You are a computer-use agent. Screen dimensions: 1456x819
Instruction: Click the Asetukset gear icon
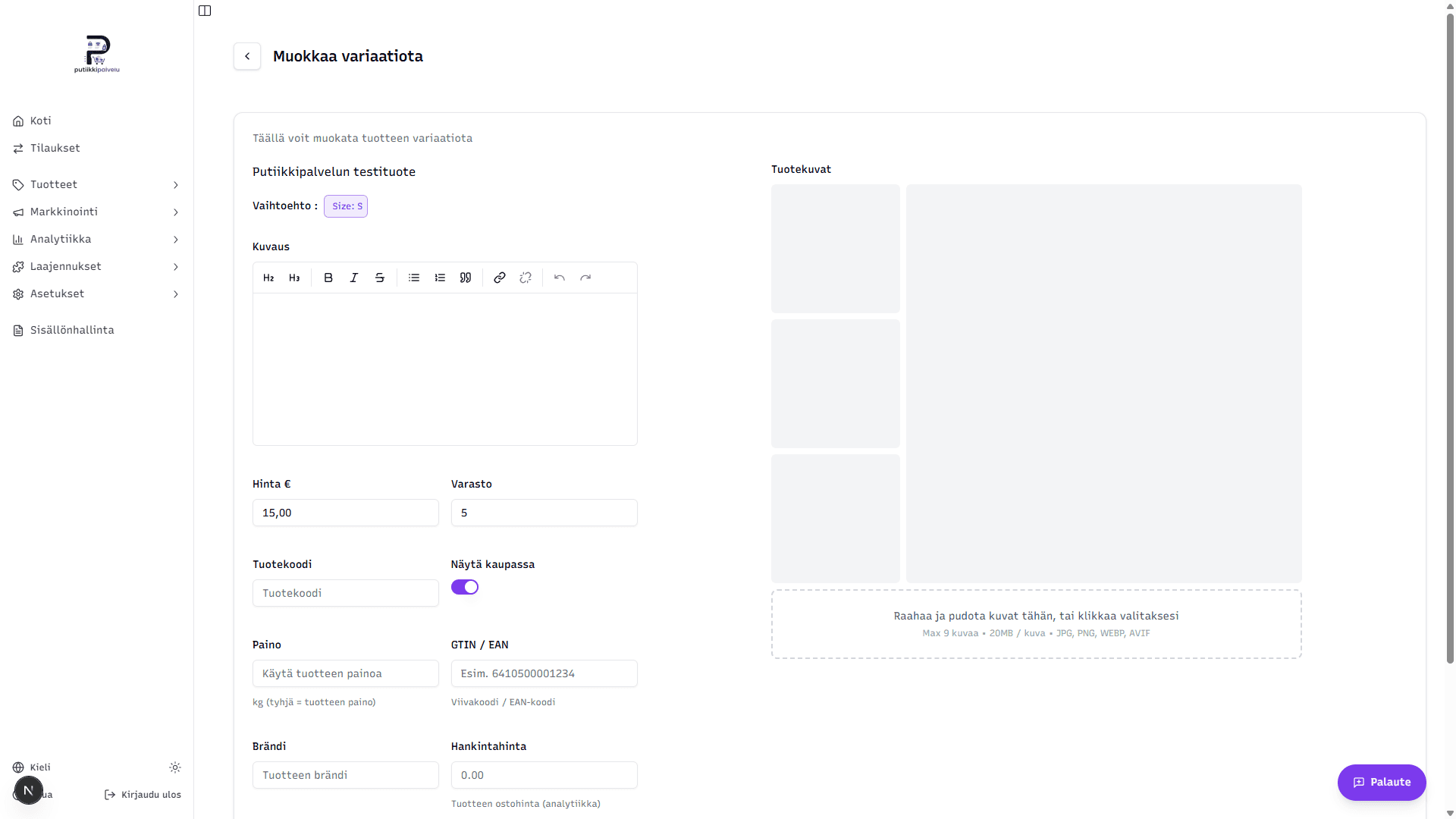point(18,294)
